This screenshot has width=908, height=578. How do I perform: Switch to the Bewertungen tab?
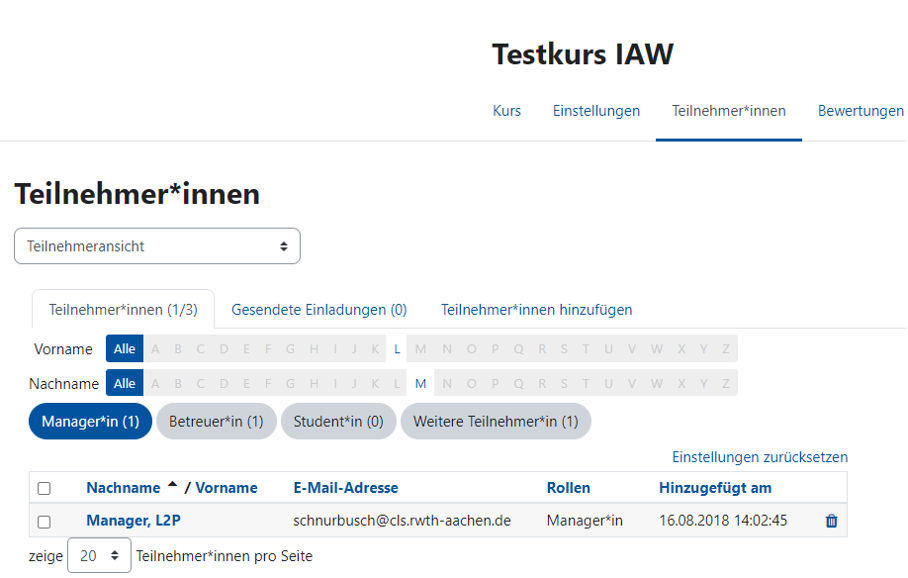point(860,111)
